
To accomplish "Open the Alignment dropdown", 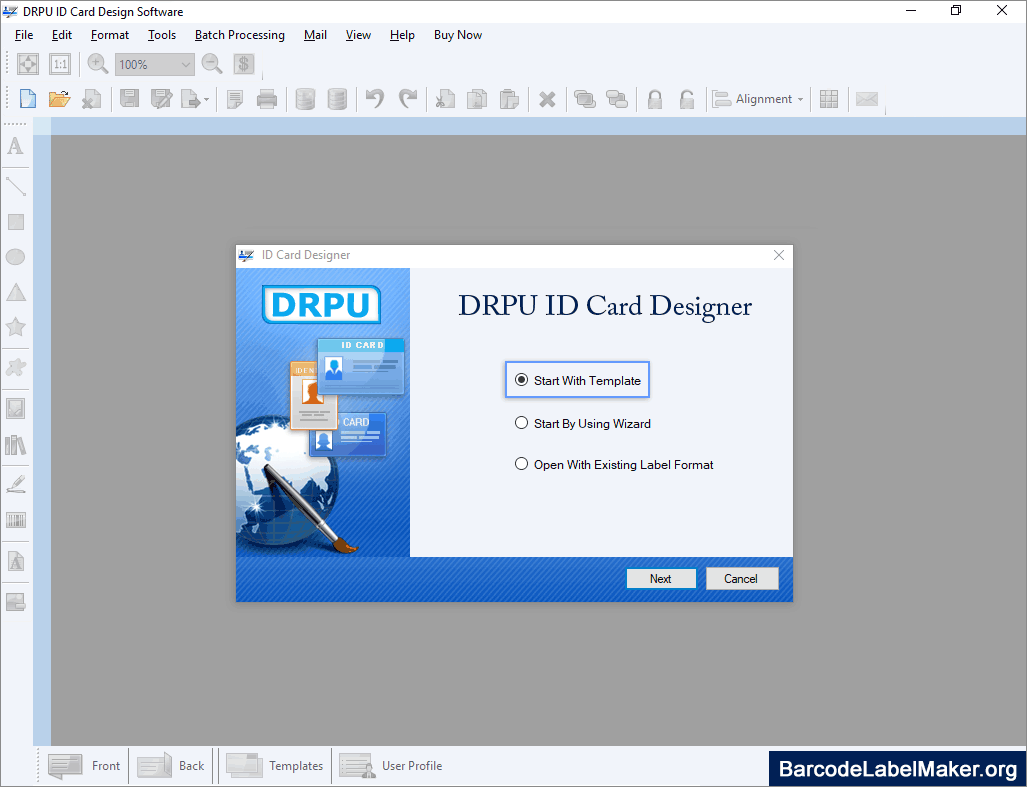I will pyautogui.click(x=758, y=99).
